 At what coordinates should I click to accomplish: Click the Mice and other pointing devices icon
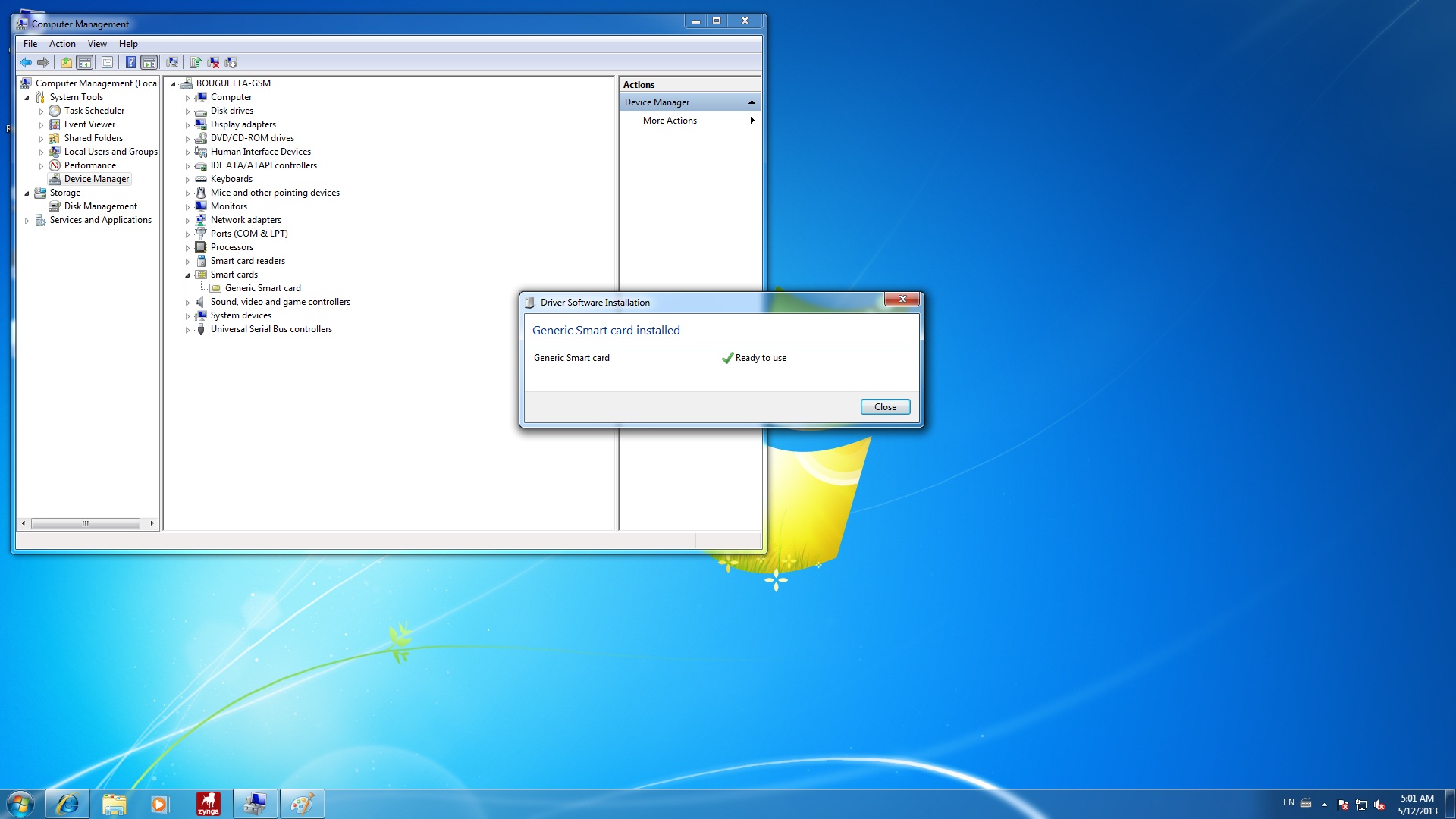201,193
